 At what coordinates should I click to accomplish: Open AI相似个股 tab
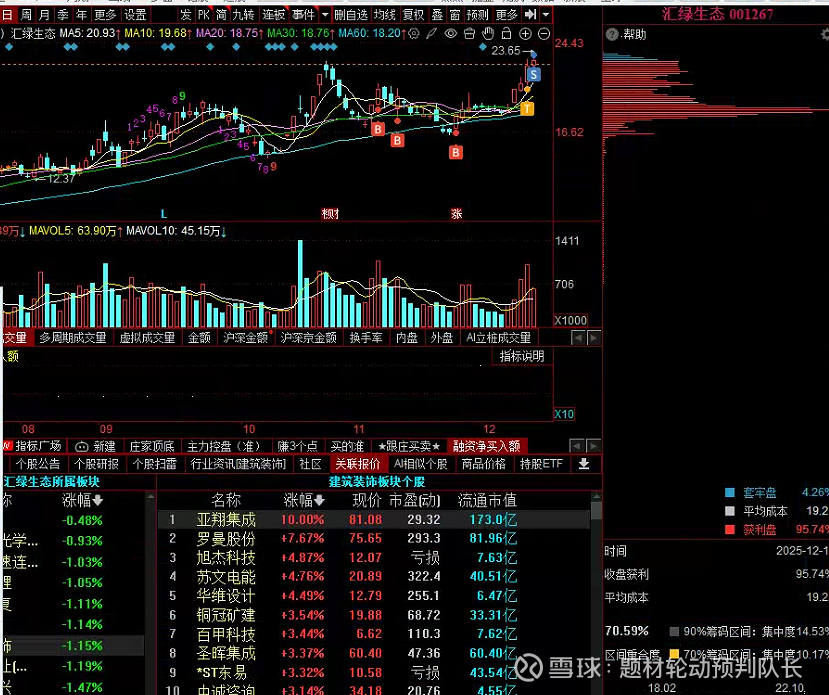point(420,464)
